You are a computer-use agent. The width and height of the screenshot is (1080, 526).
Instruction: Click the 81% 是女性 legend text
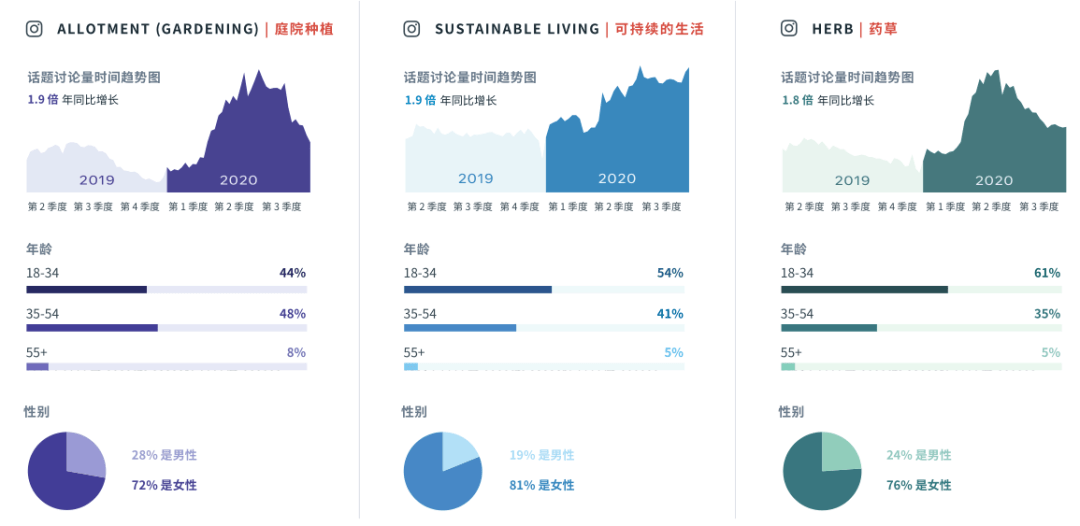541,485
